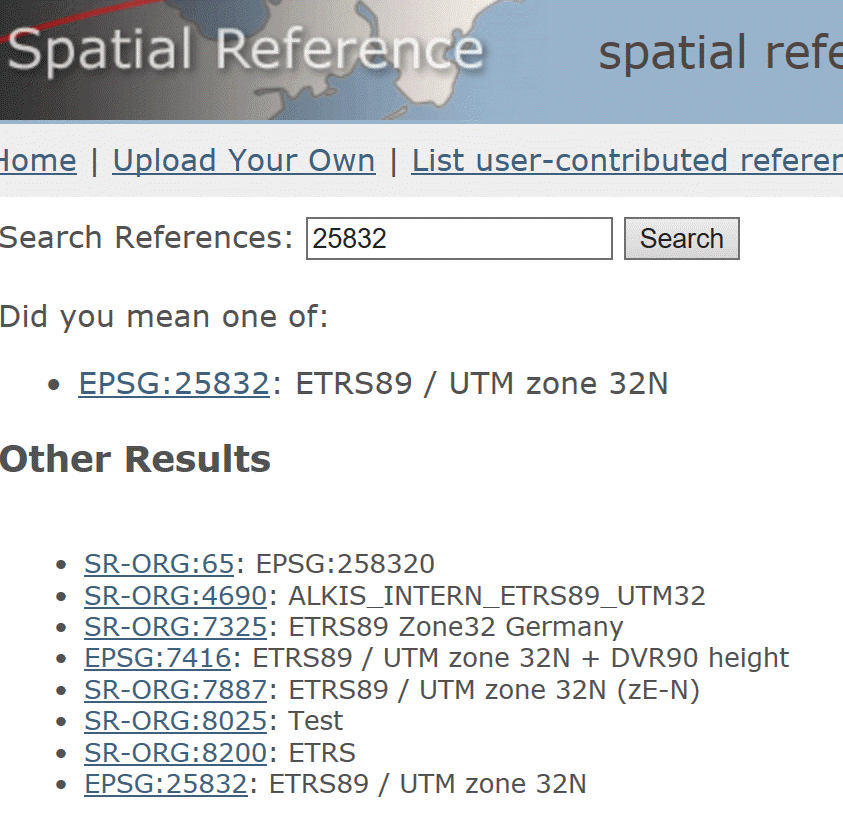Click the Spatial Reference logo banner
Screen dimensions: 843x837
[245, 50]
